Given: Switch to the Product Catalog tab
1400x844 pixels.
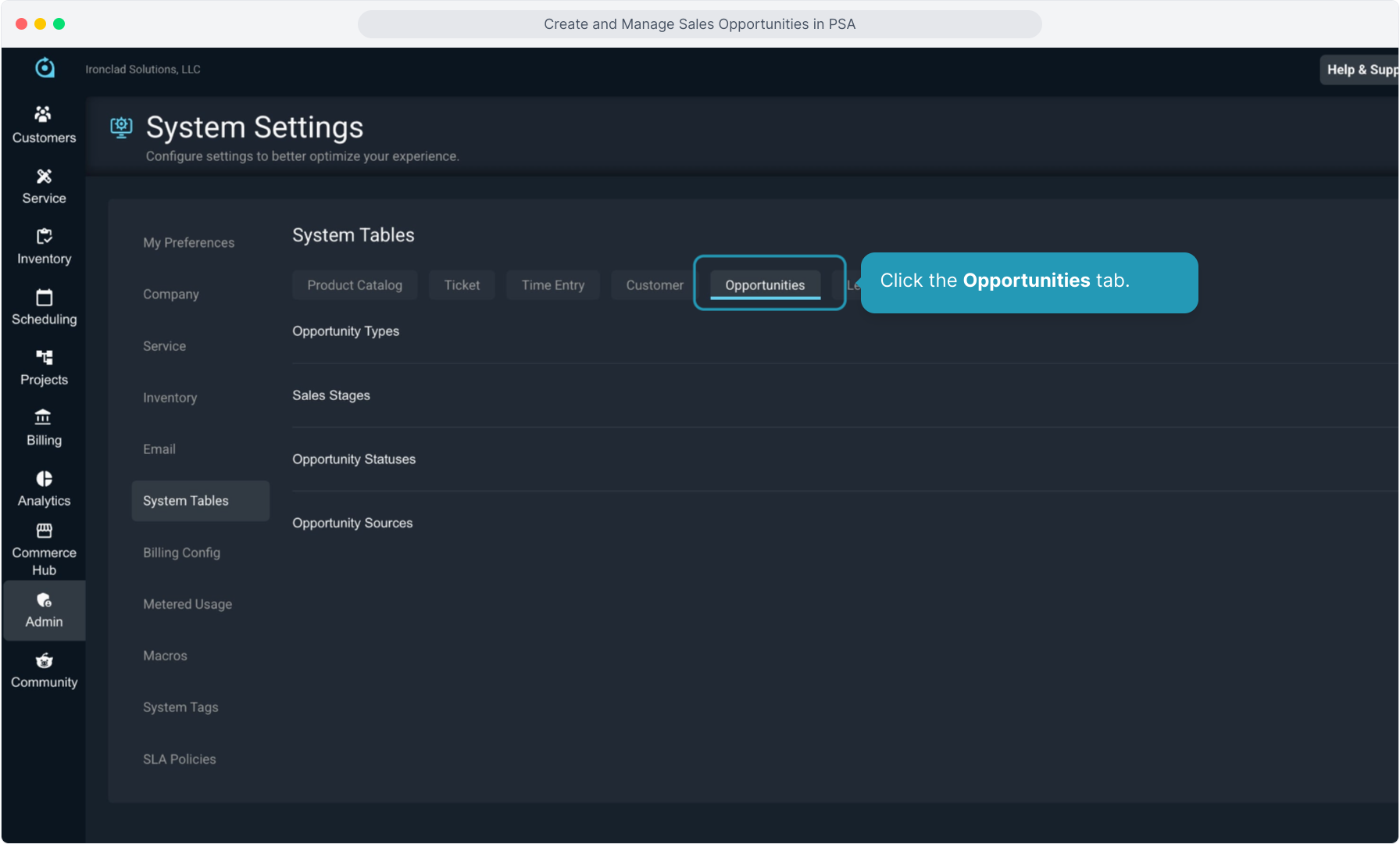Looking at the screenshot, I should click(355, 285).
